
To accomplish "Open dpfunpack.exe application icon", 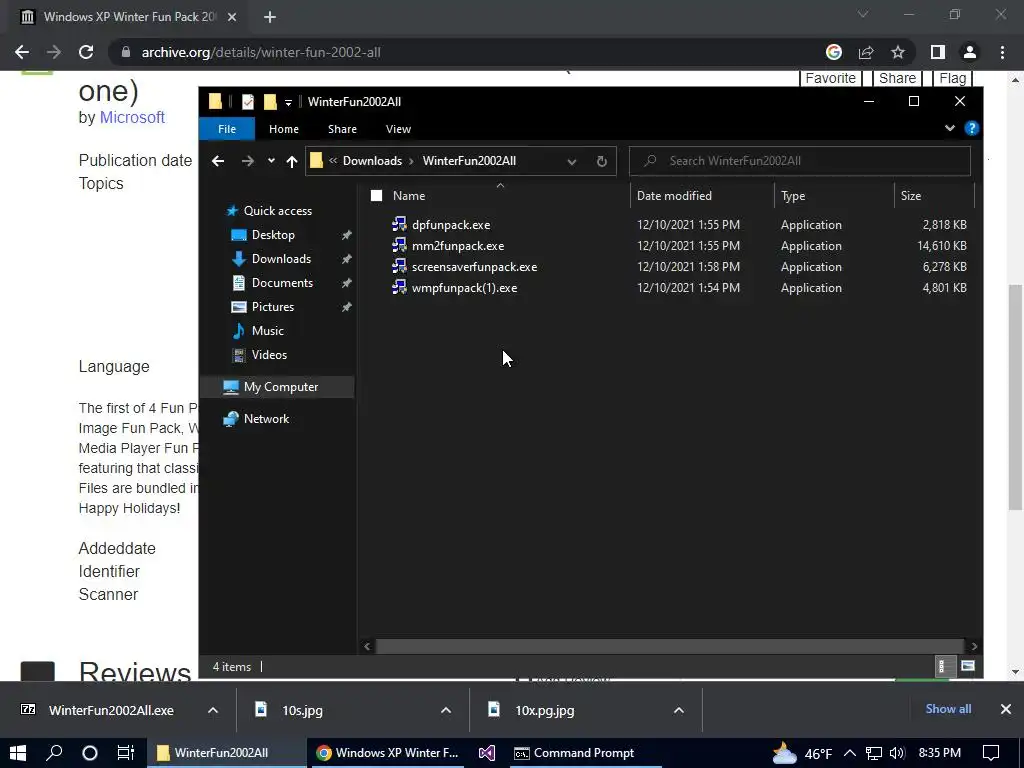I will 399,225.
